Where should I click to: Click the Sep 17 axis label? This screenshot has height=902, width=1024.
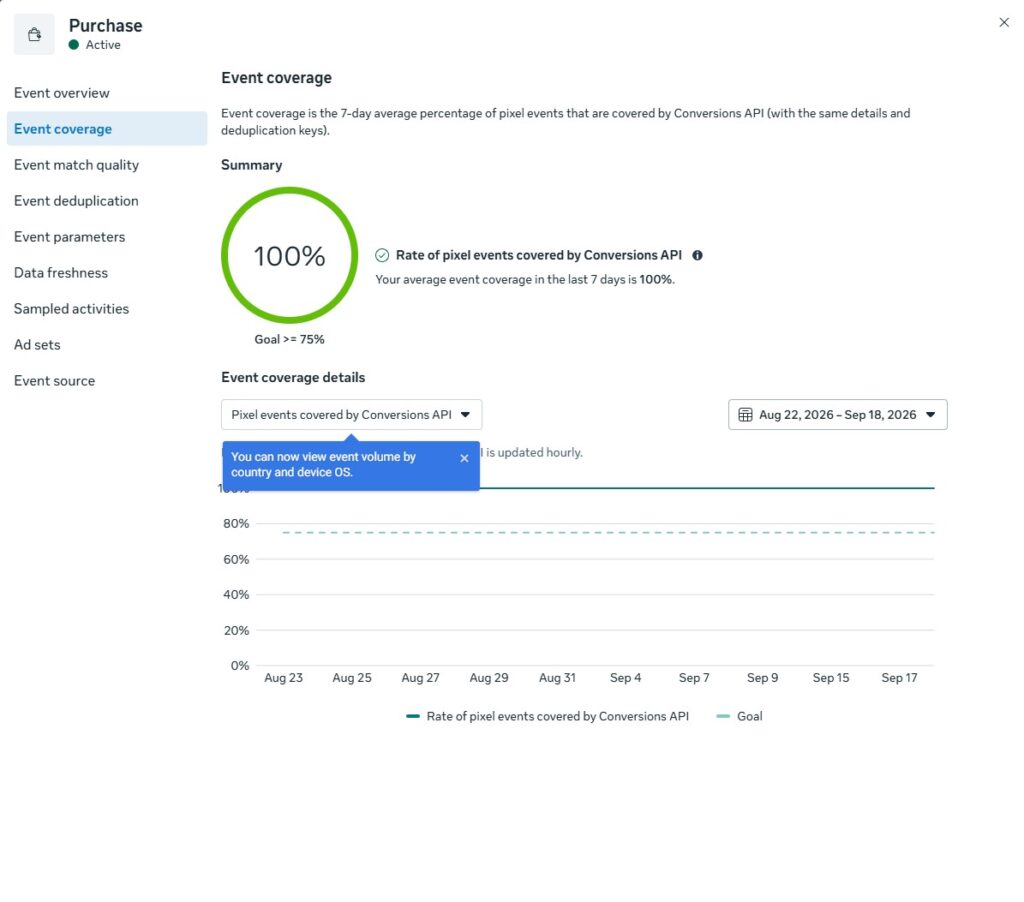tap(899, 678)
